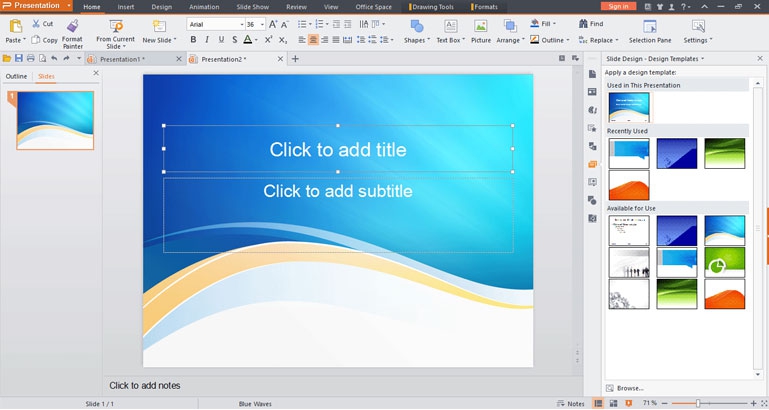Click the Cut scissors icon
Viewport: 769px width, 410px height.
coord(36,24)
